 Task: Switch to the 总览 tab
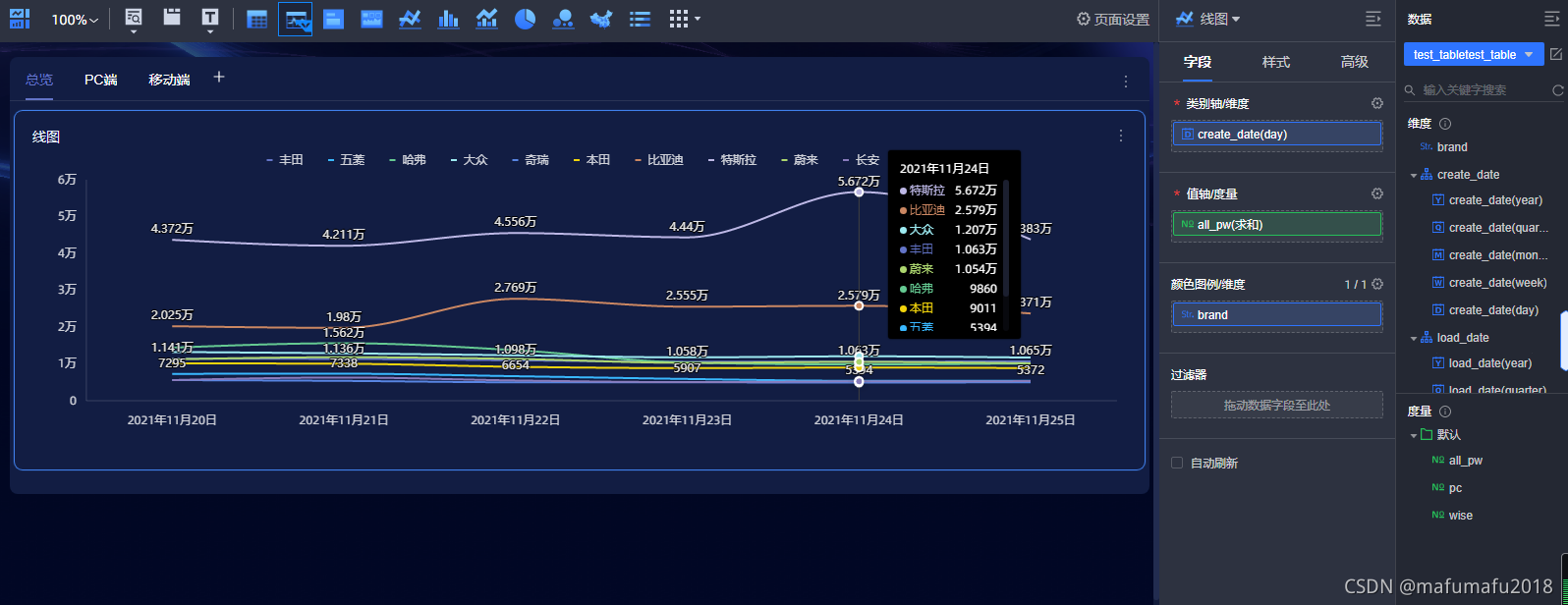pyautogui.click(x=39, y=80)
